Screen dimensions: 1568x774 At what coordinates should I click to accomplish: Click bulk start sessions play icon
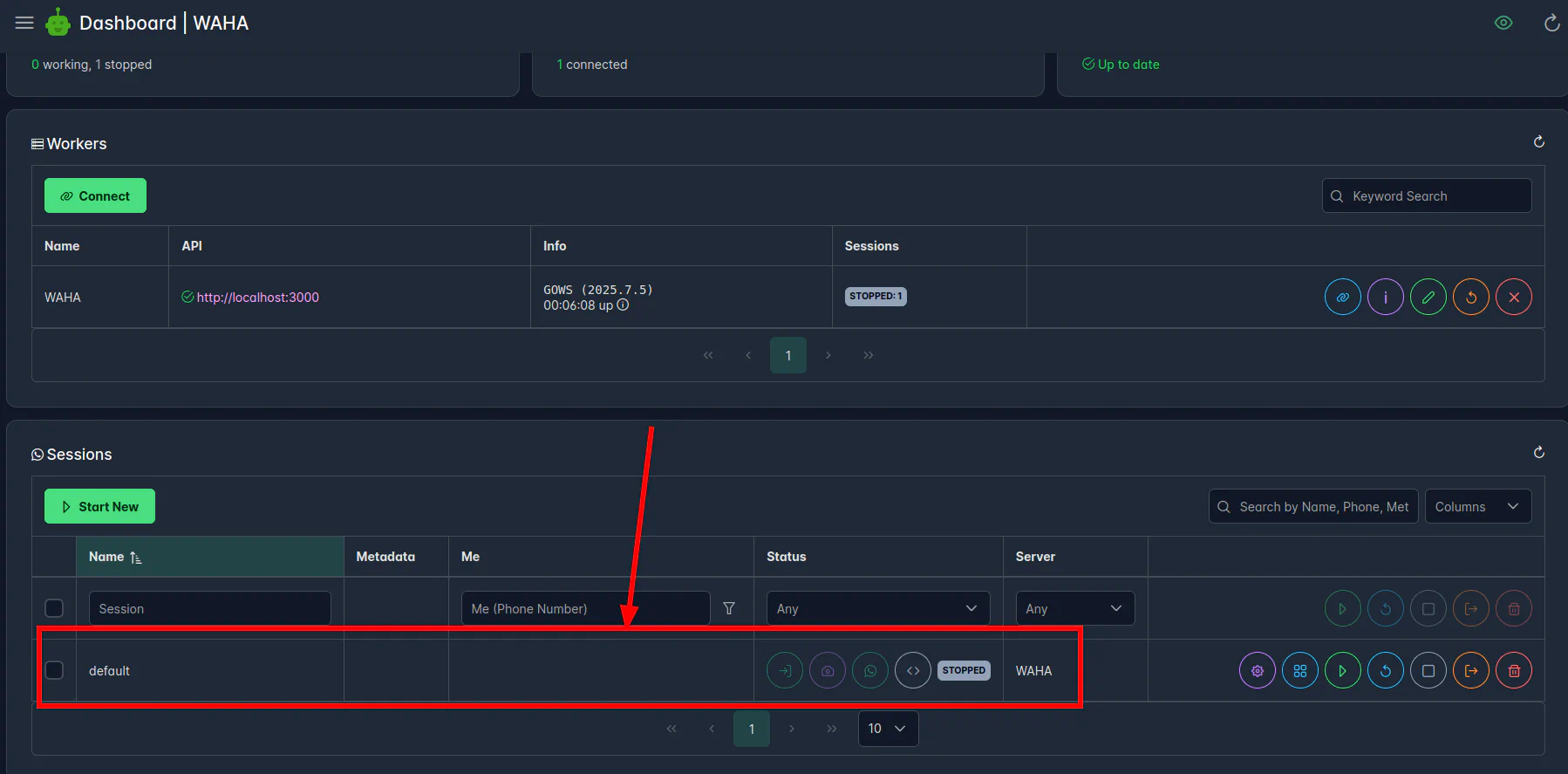coord(1343,608)
